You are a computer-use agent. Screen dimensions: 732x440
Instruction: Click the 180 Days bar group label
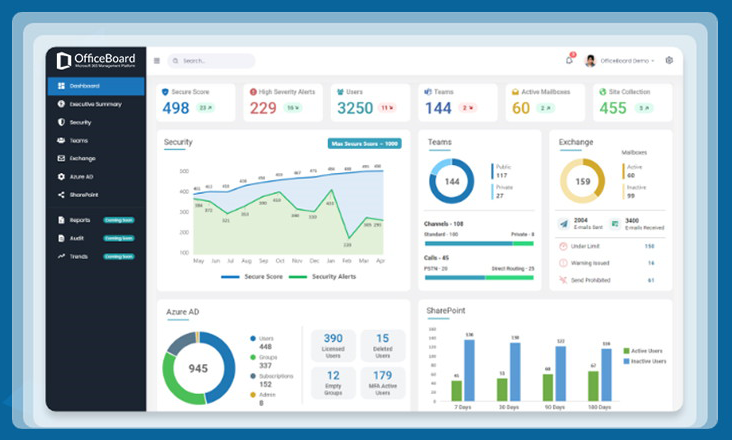(x=599, y=407)
